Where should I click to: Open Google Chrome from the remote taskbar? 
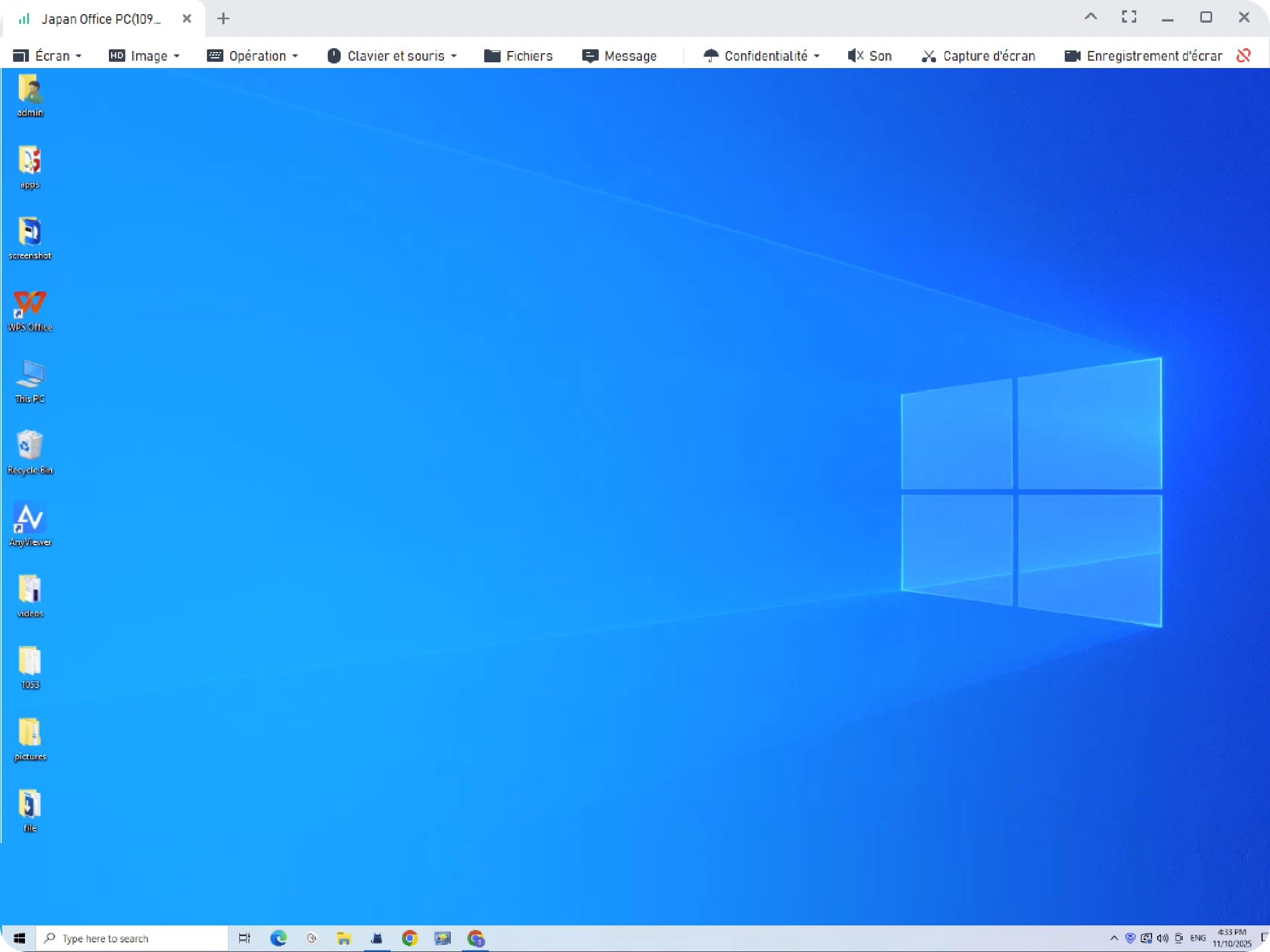409,938
